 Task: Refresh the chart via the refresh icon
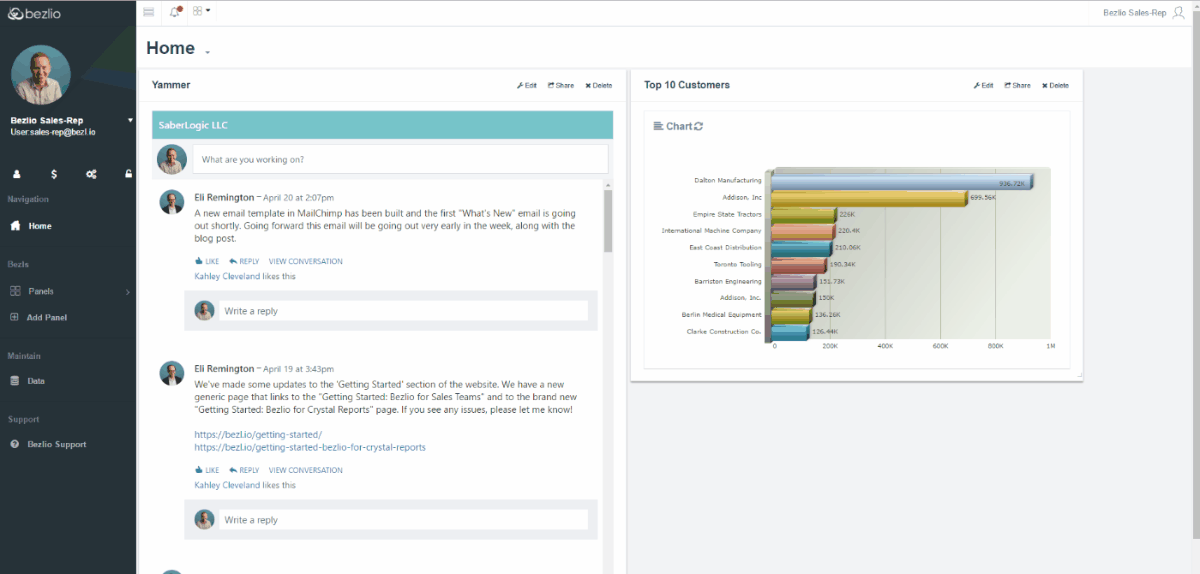coord(699,126)
